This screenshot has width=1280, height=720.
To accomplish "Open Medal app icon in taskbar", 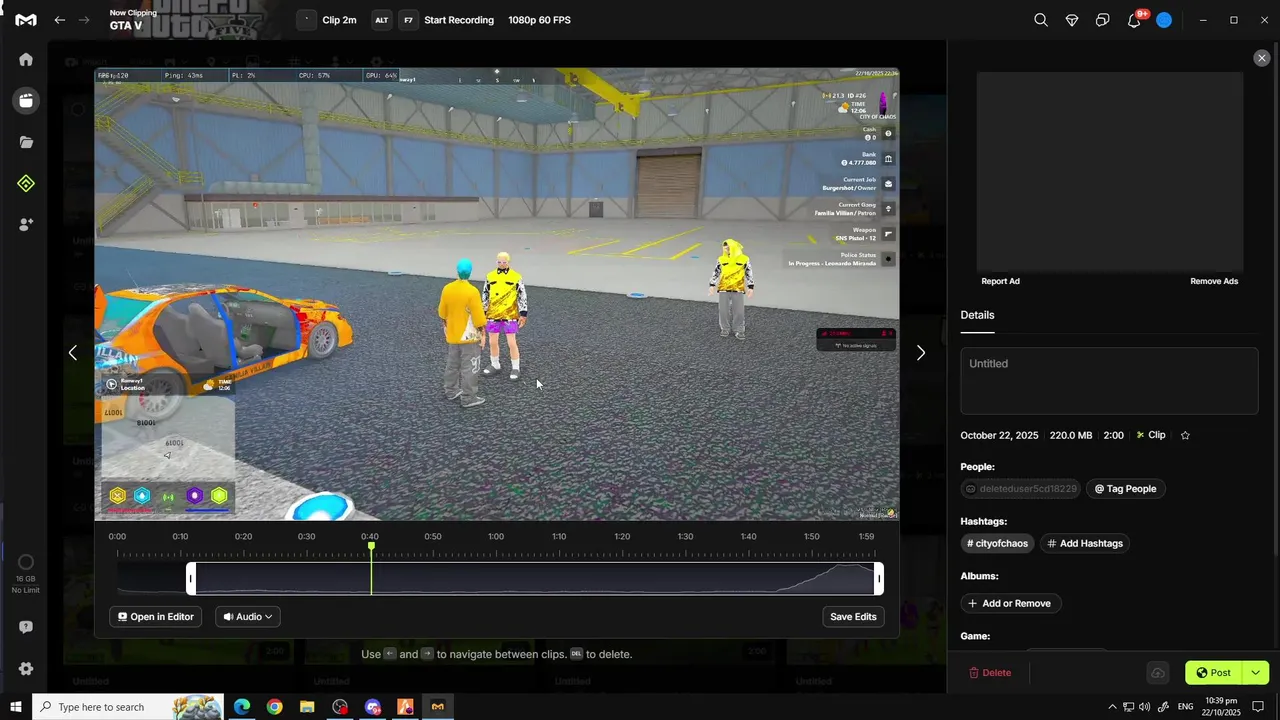I will pyautogui.click(x=438, y=707).
